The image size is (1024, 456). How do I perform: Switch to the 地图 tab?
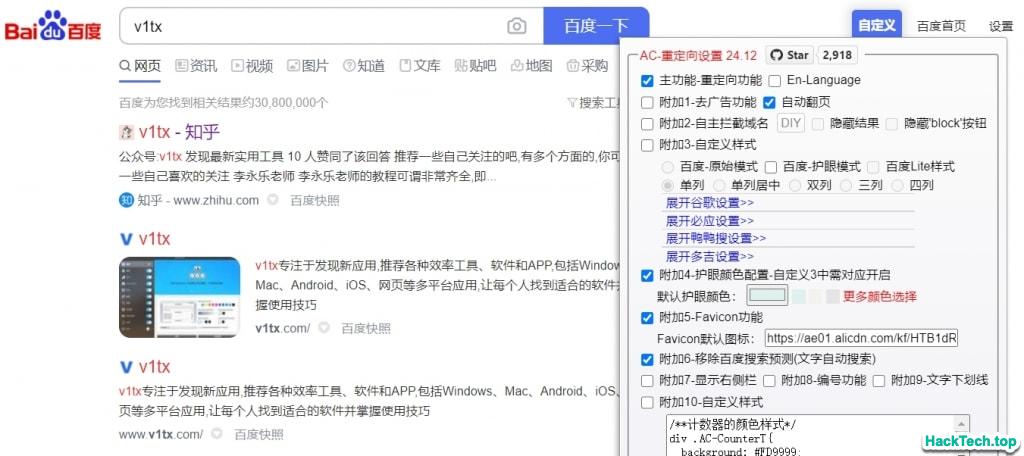(532, 65)
